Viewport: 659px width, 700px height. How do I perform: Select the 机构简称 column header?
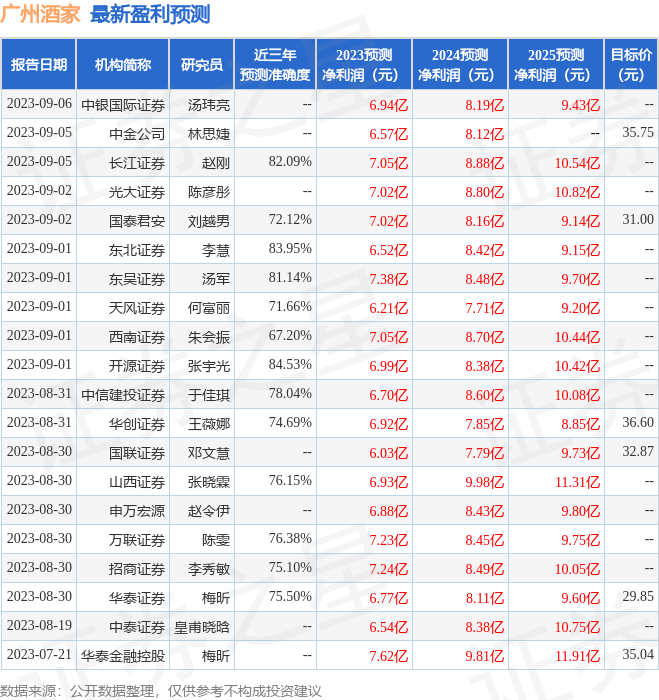click(x=123, y=65)
